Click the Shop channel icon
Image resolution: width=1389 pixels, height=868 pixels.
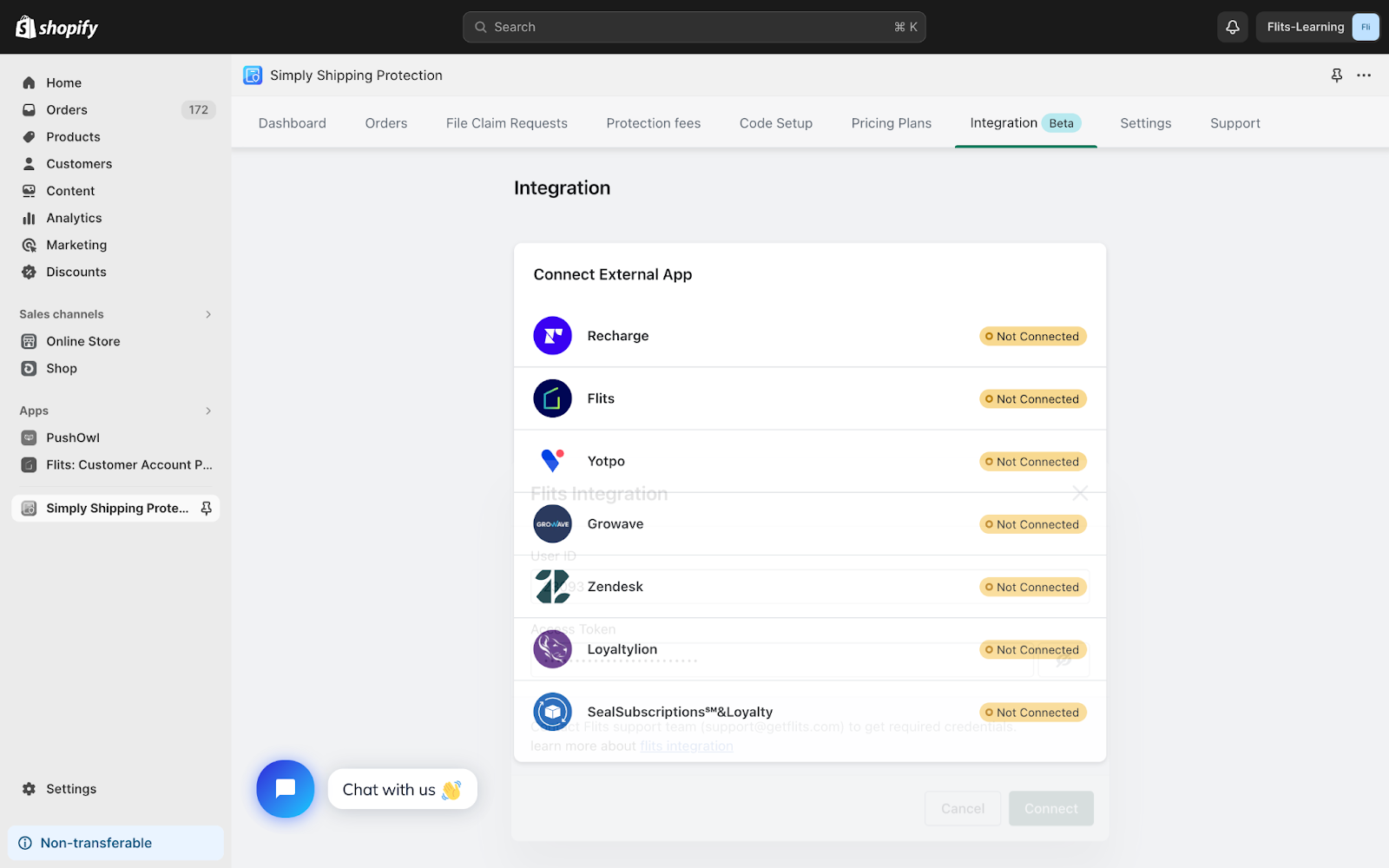click(29, 368)
